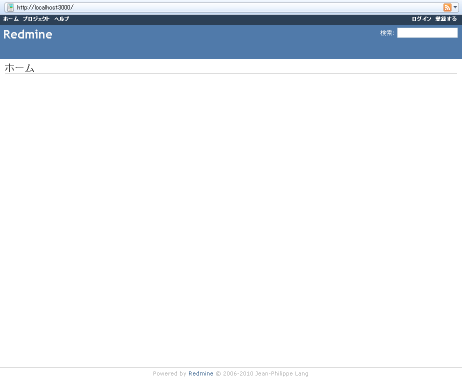Select the 登録する registration link
Screen dimensions: 462x379
446,19
